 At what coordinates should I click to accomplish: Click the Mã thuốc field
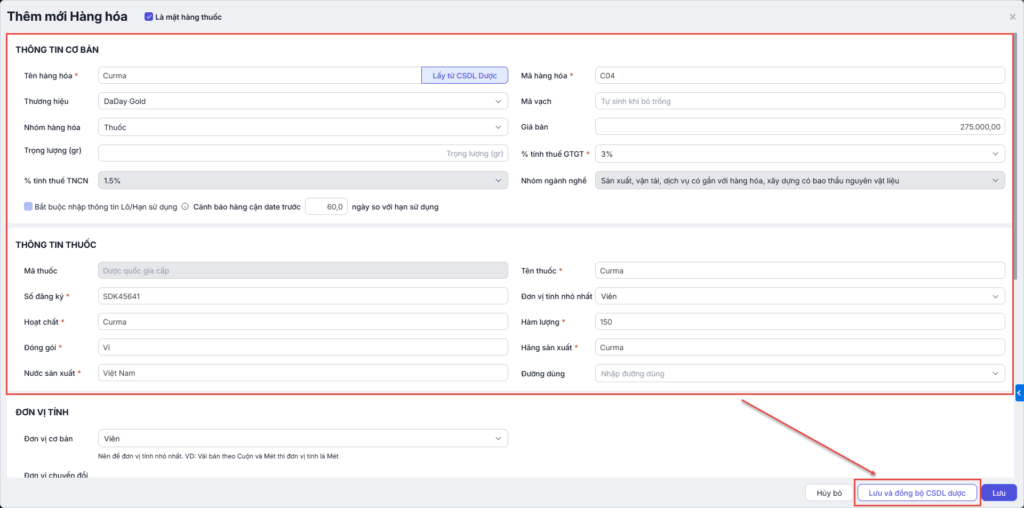(x=303, y=270)
